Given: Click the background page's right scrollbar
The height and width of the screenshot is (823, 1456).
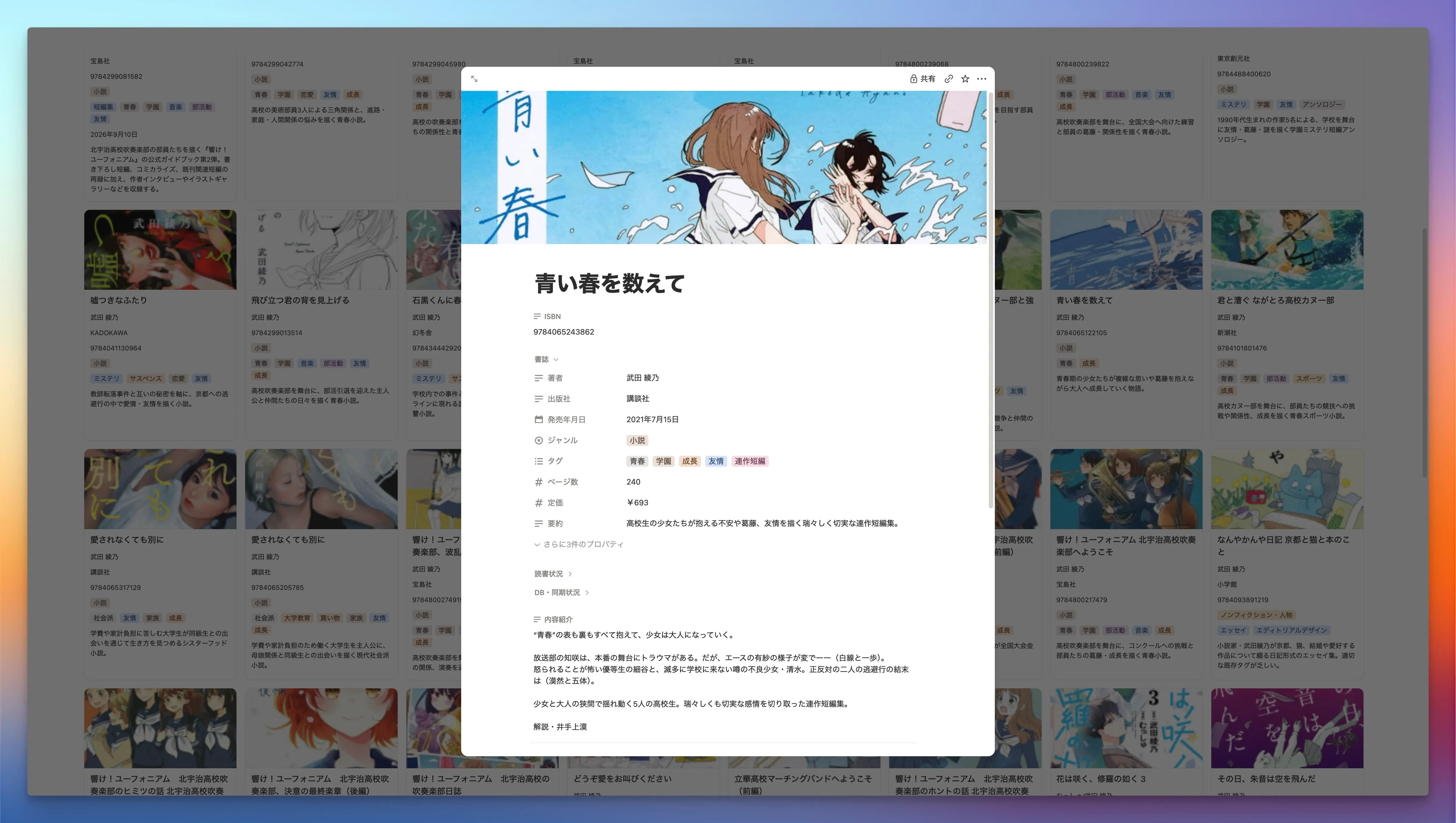Looking at the screenshot, I should 1424,353.
